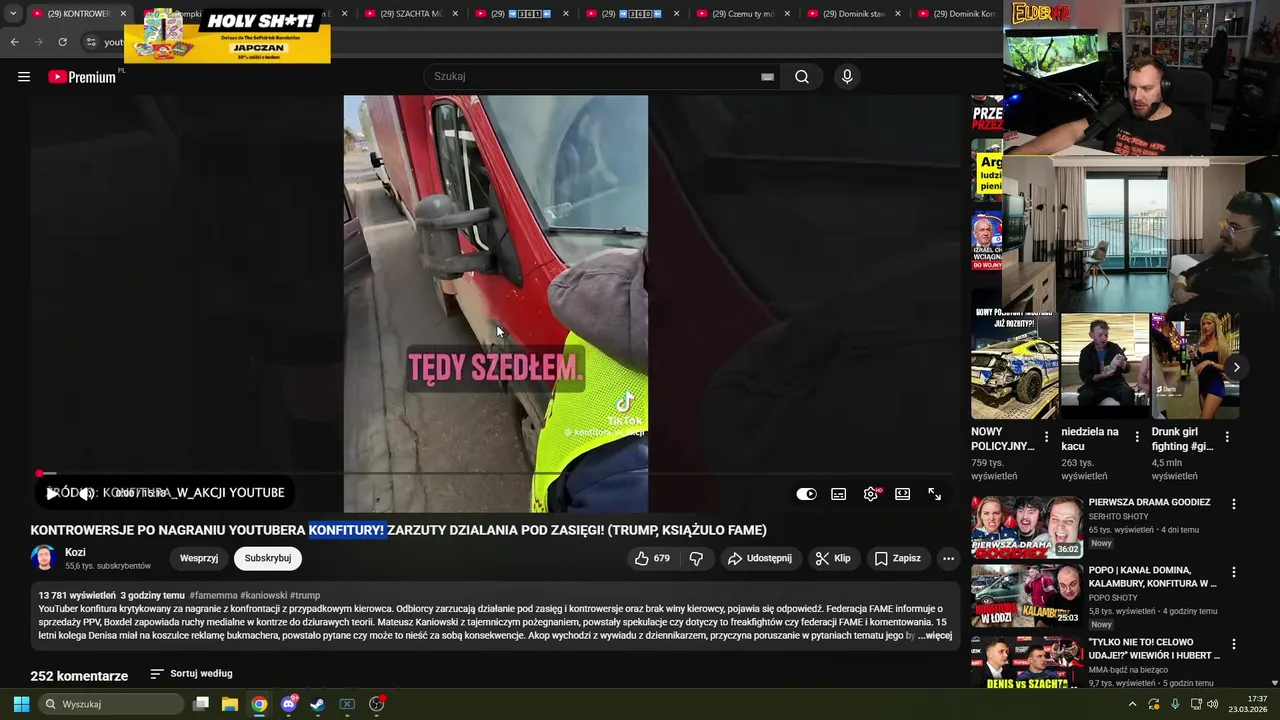
Task: Switch to the (29) Dominik Kon browser tab
Action: pos(958,14)
